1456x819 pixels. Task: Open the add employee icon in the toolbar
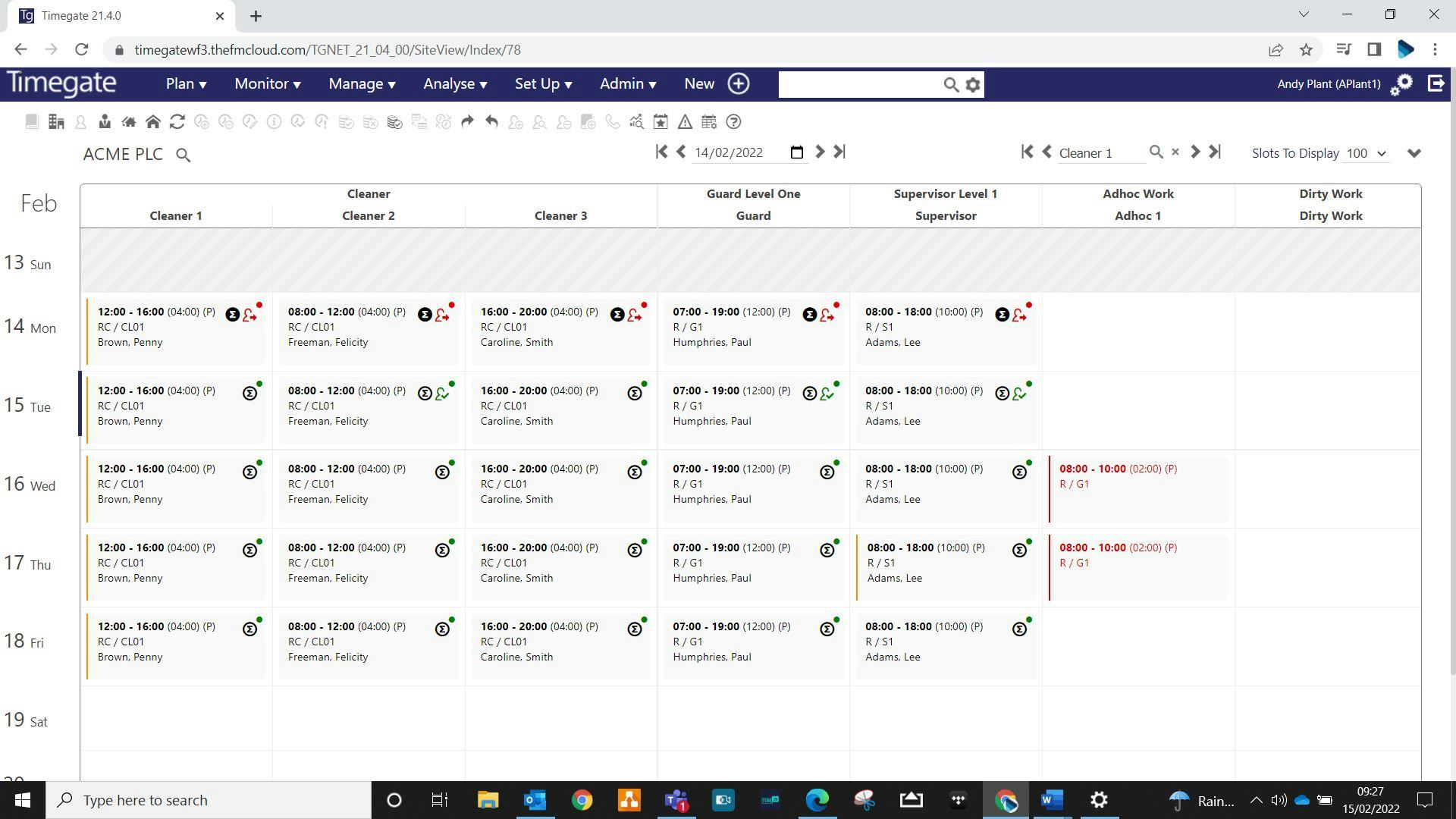514,121
